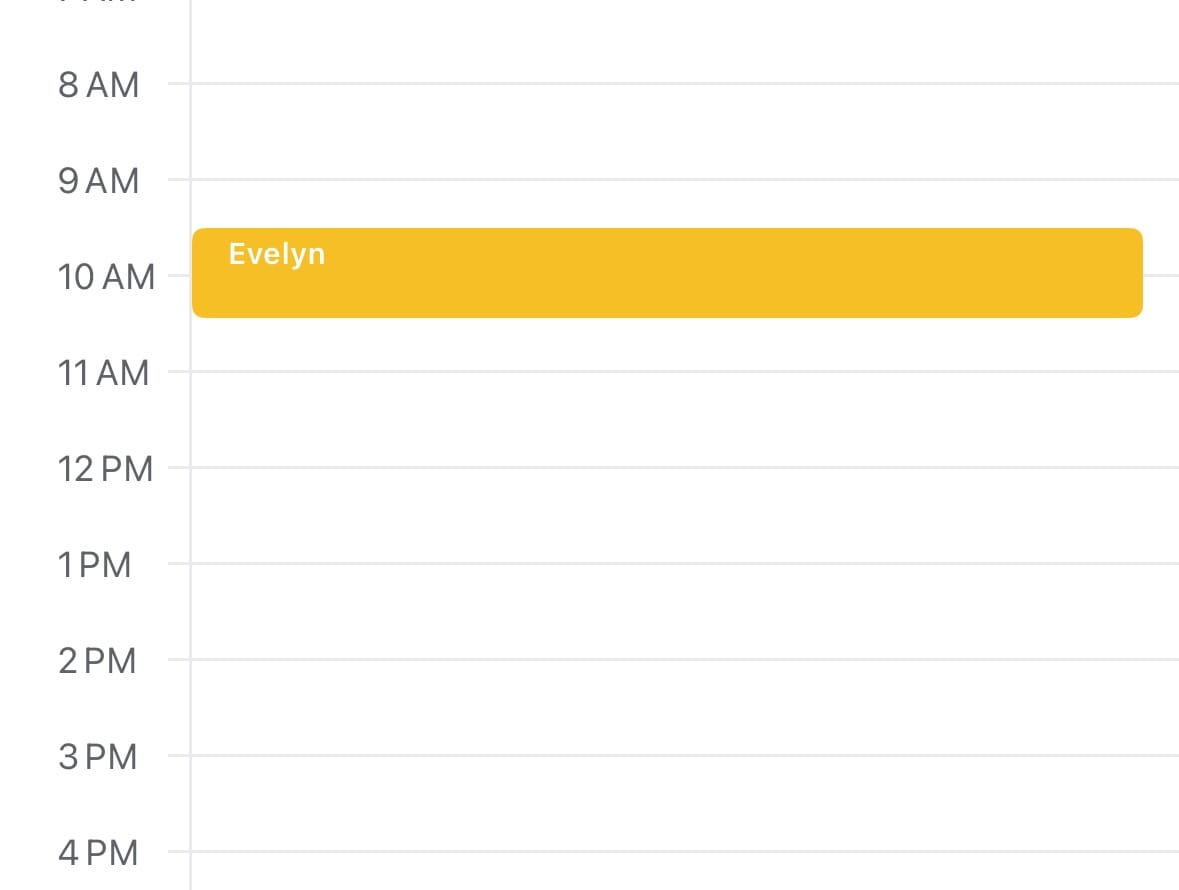Select the 4 PM time label

(x=97, y=853)
